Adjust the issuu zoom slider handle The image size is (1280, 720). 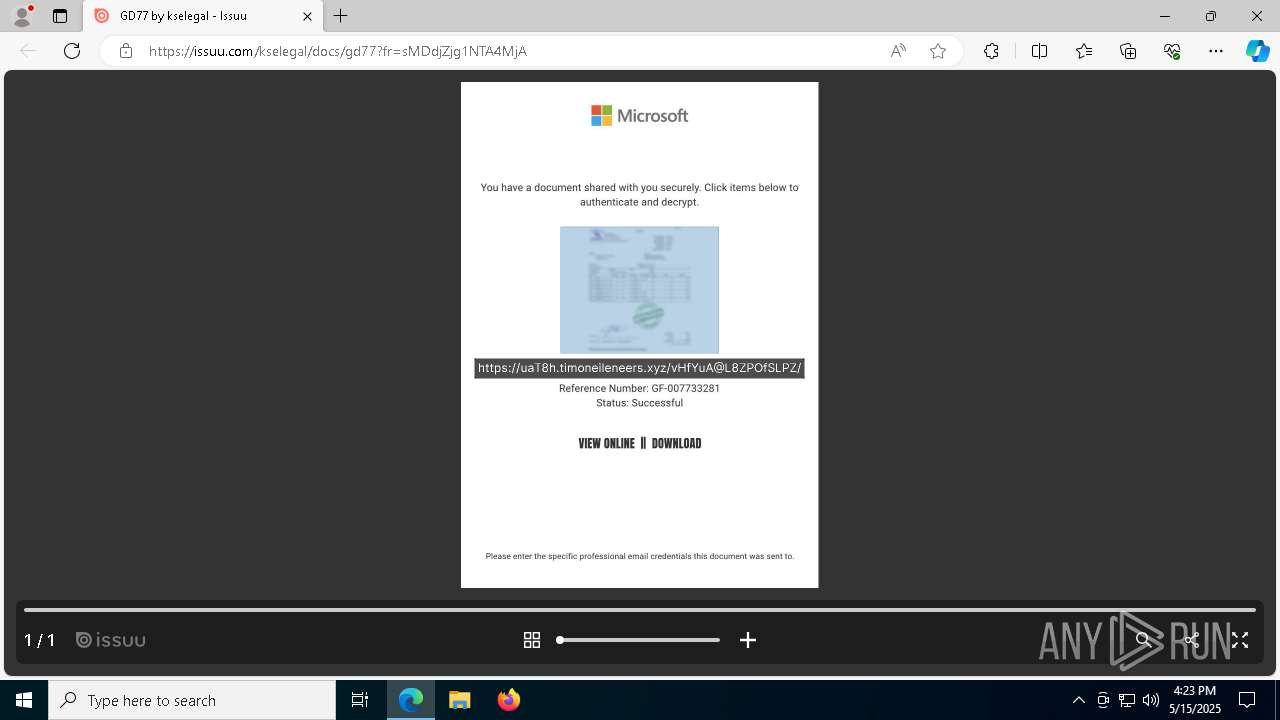click(x=560, y=640)
